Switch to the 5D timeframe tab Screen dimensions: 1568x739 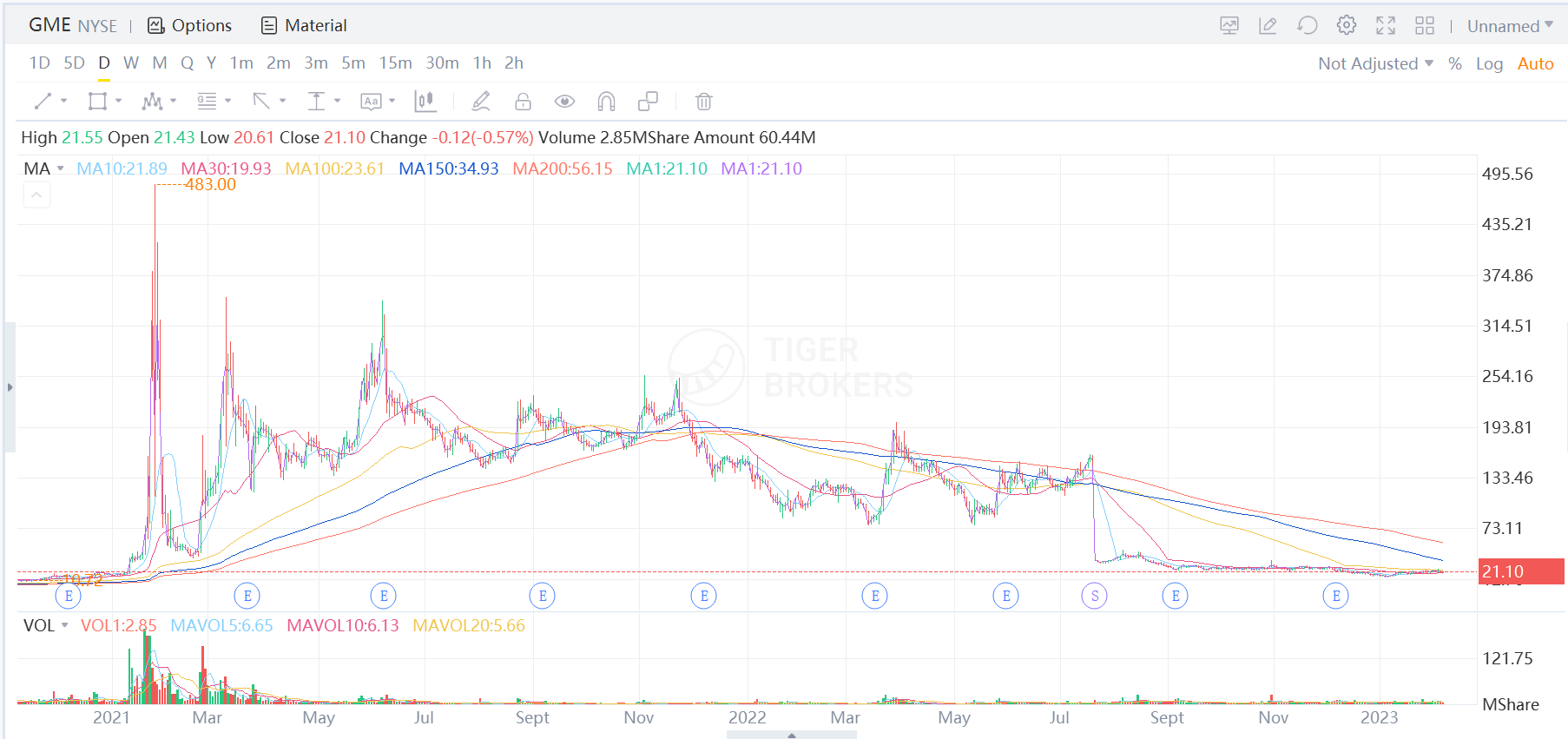pos(74,63)
